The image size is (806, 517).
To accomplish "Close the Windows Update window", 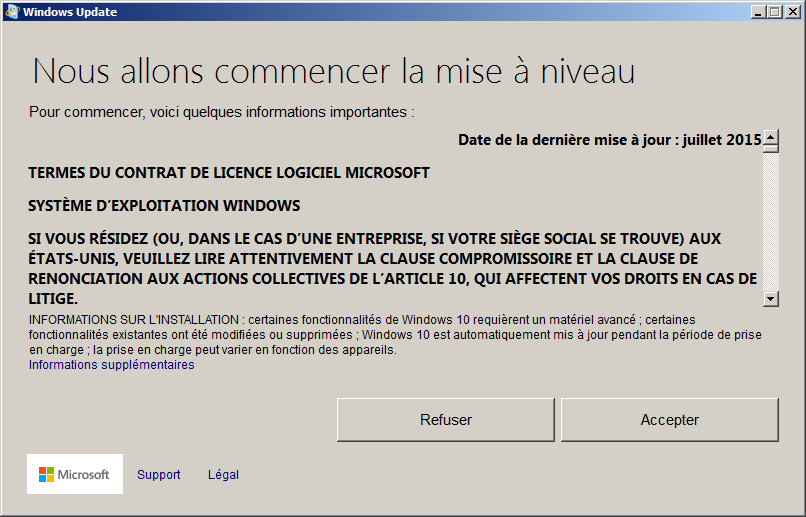I will [x=793, y=12].
